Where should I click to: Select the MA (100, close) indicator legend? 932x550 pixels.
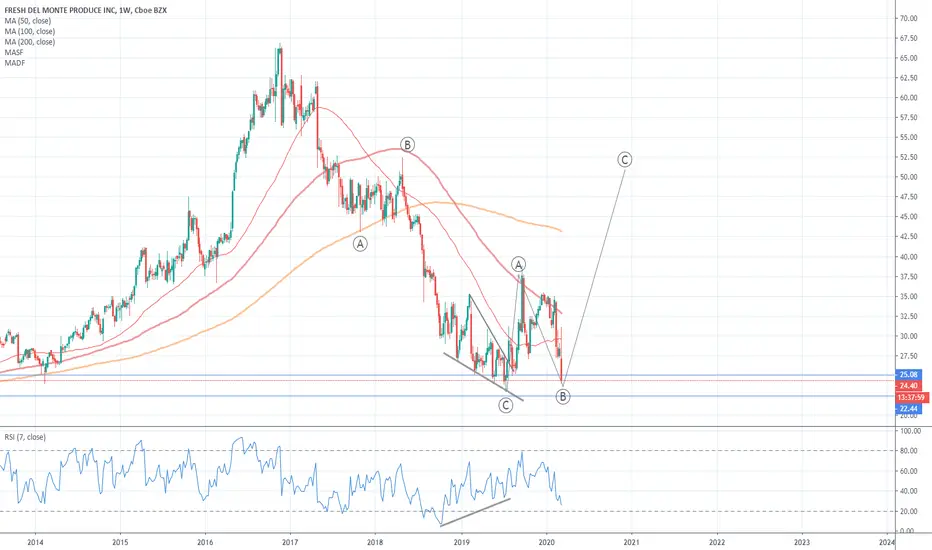point(30,32)
